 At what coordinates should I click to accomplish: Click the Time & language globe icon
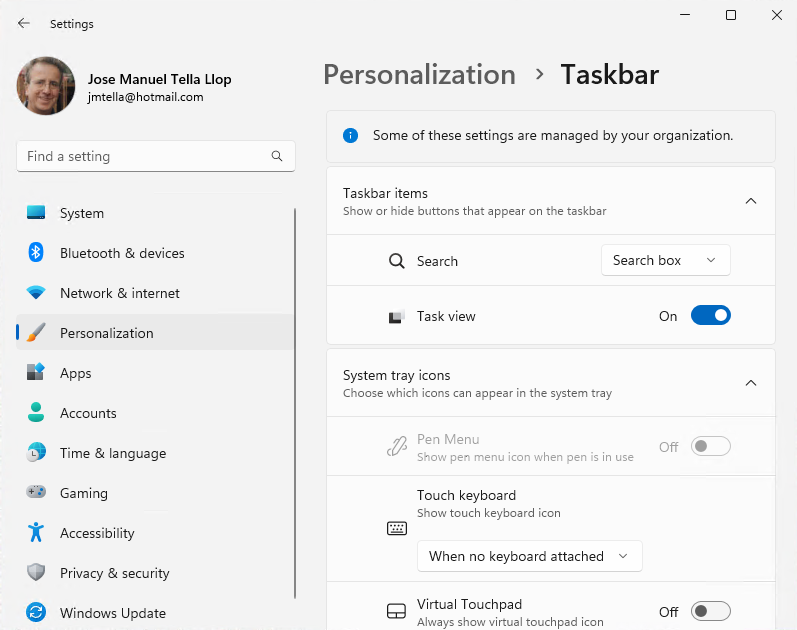(x=36, y=453)
